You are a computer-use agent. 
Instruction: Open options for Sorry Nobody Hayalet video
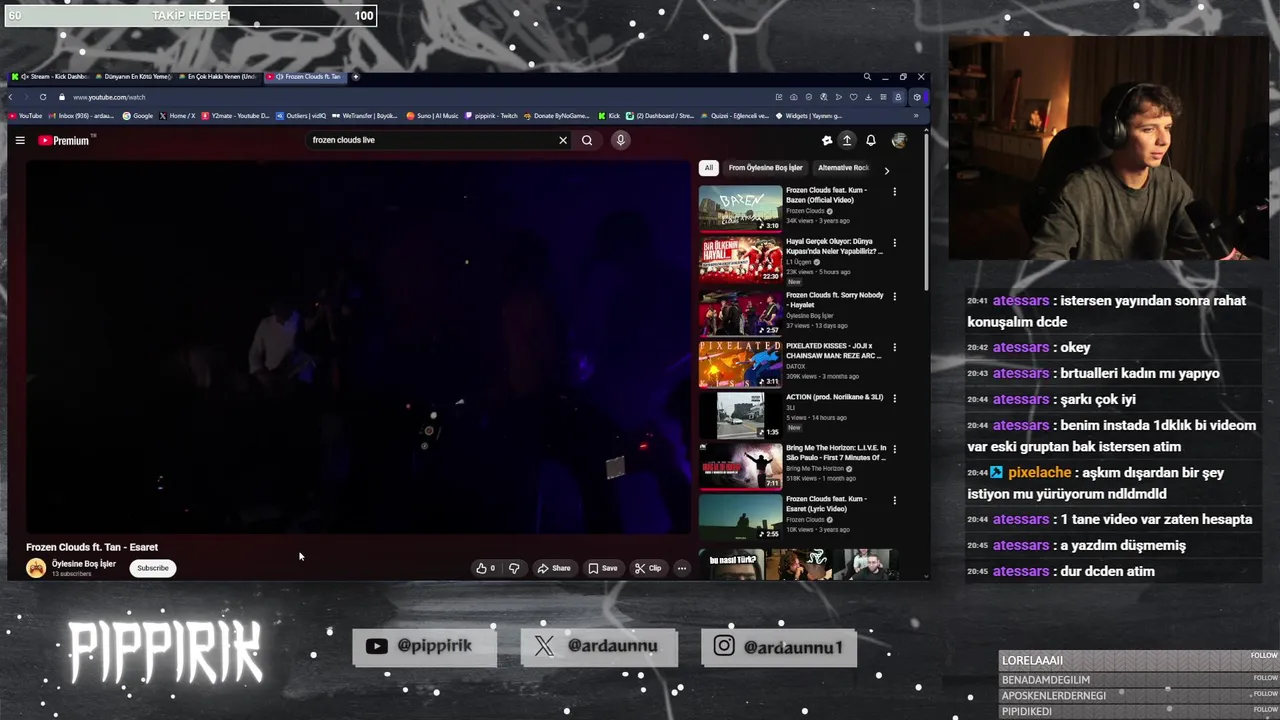pyautogui.click(x=894, y=296)
